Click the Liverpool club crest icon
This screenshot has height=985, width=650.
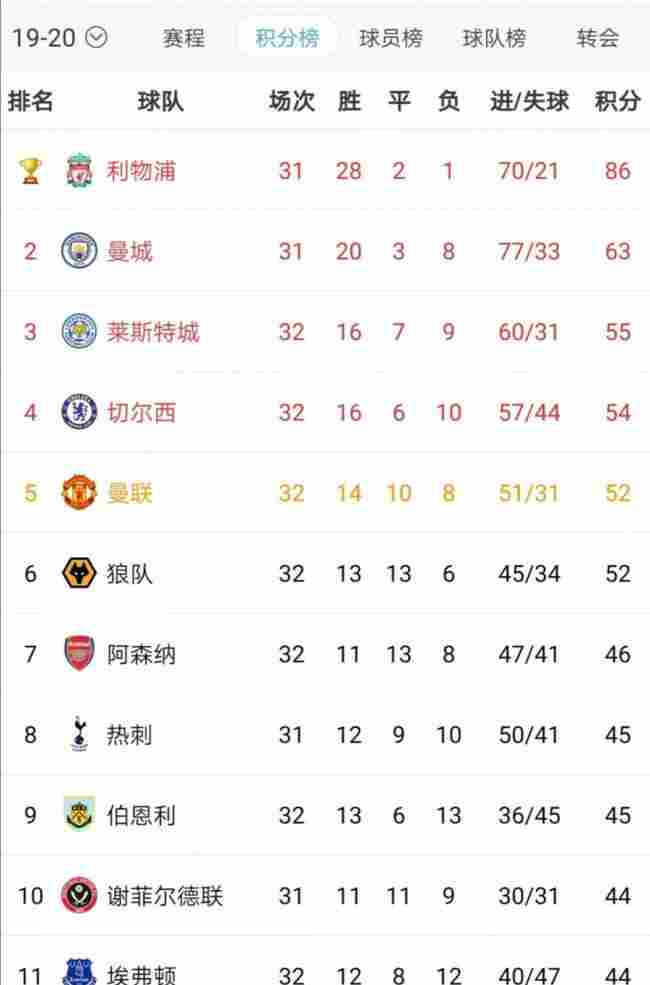[79, 170]
